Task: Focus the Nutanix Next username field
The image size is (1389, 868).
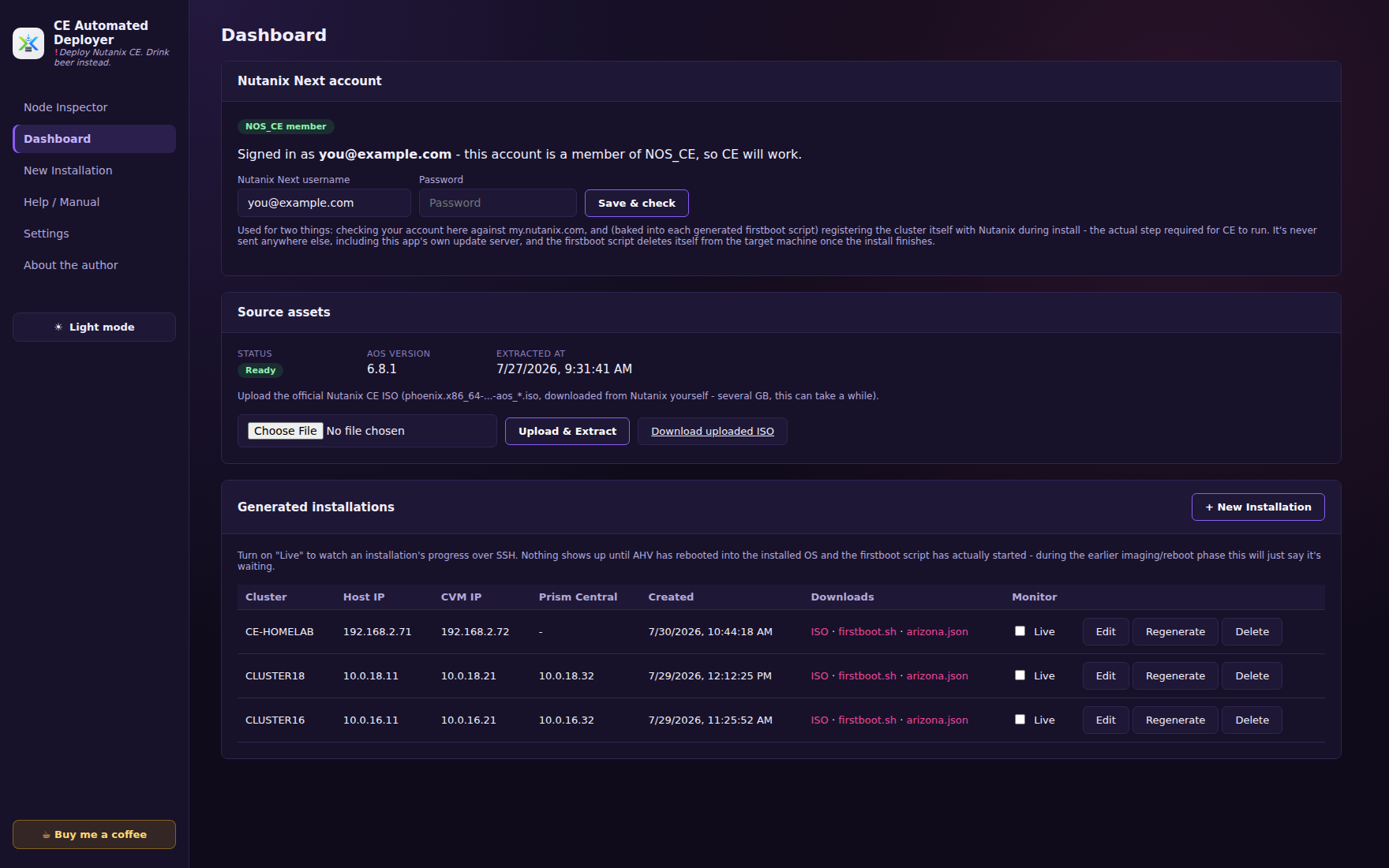Action: click(x=324, y=203)
